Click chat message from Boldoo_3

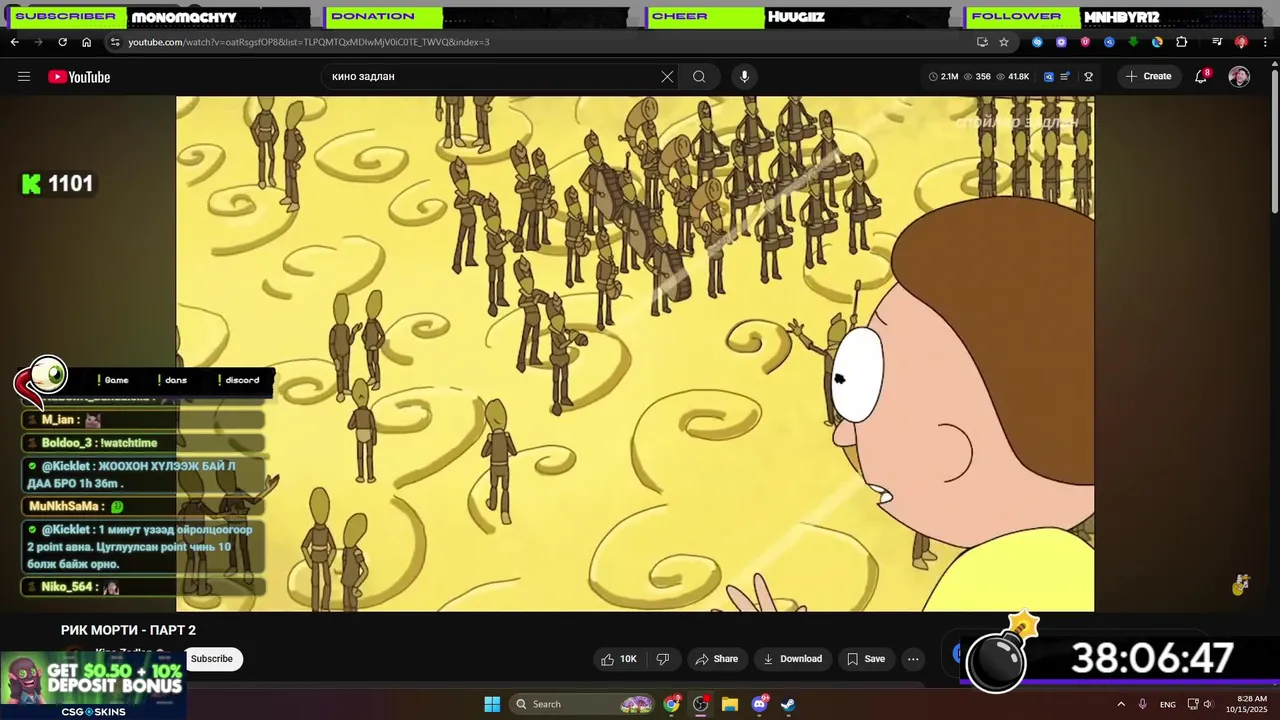[x=143, y=443]
